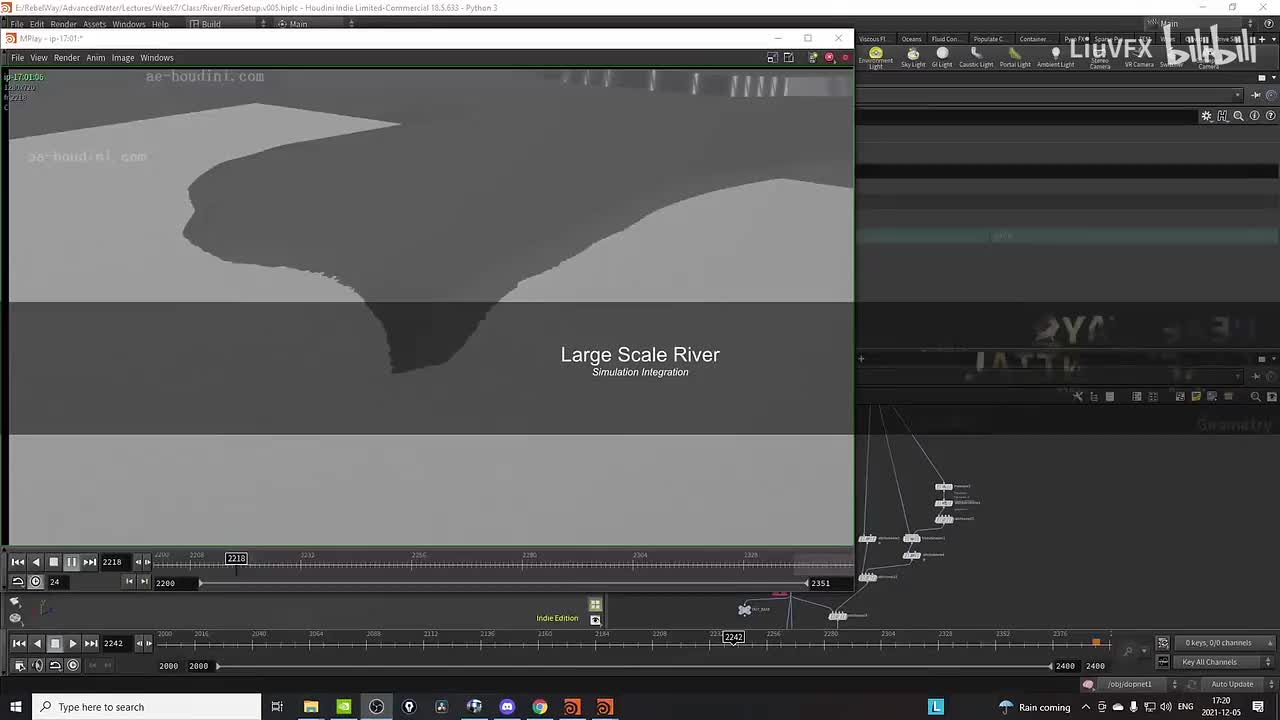Viewport: 1280px width, 720px height.
Task: Stop playback on Houdini playbar
Action: pos(55,643)
